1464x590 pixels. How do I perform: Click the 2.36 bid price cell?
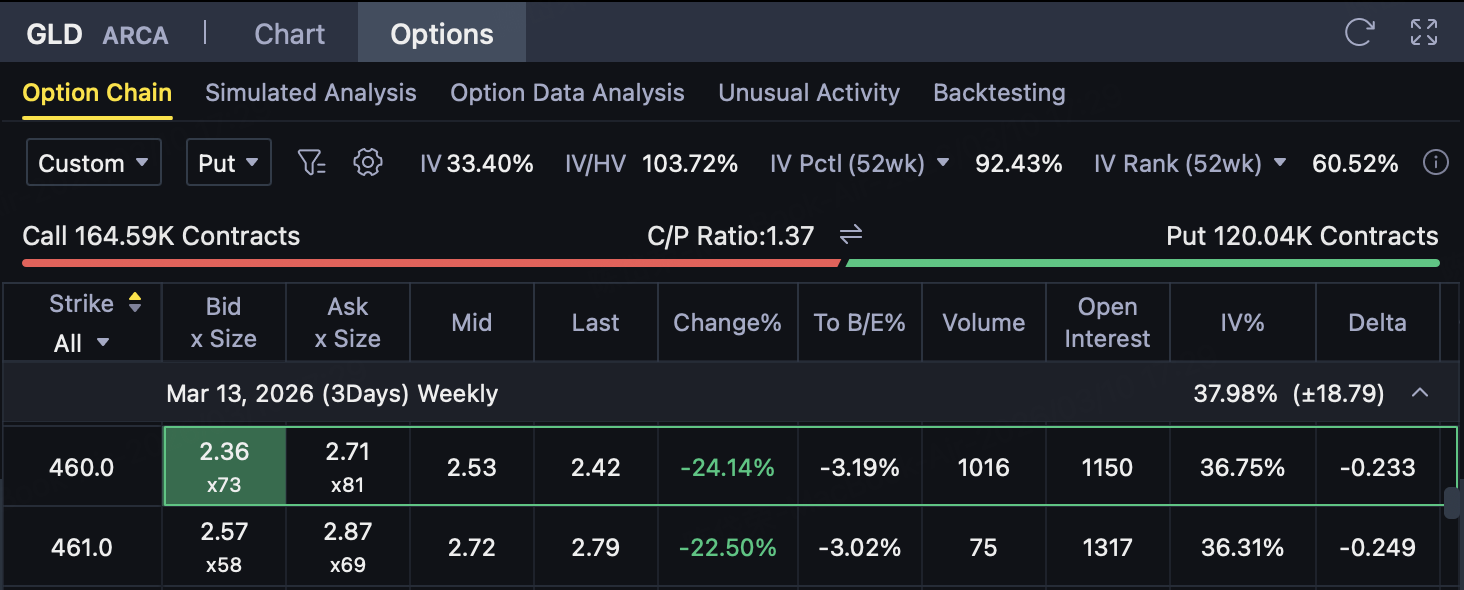pos(224,466)
